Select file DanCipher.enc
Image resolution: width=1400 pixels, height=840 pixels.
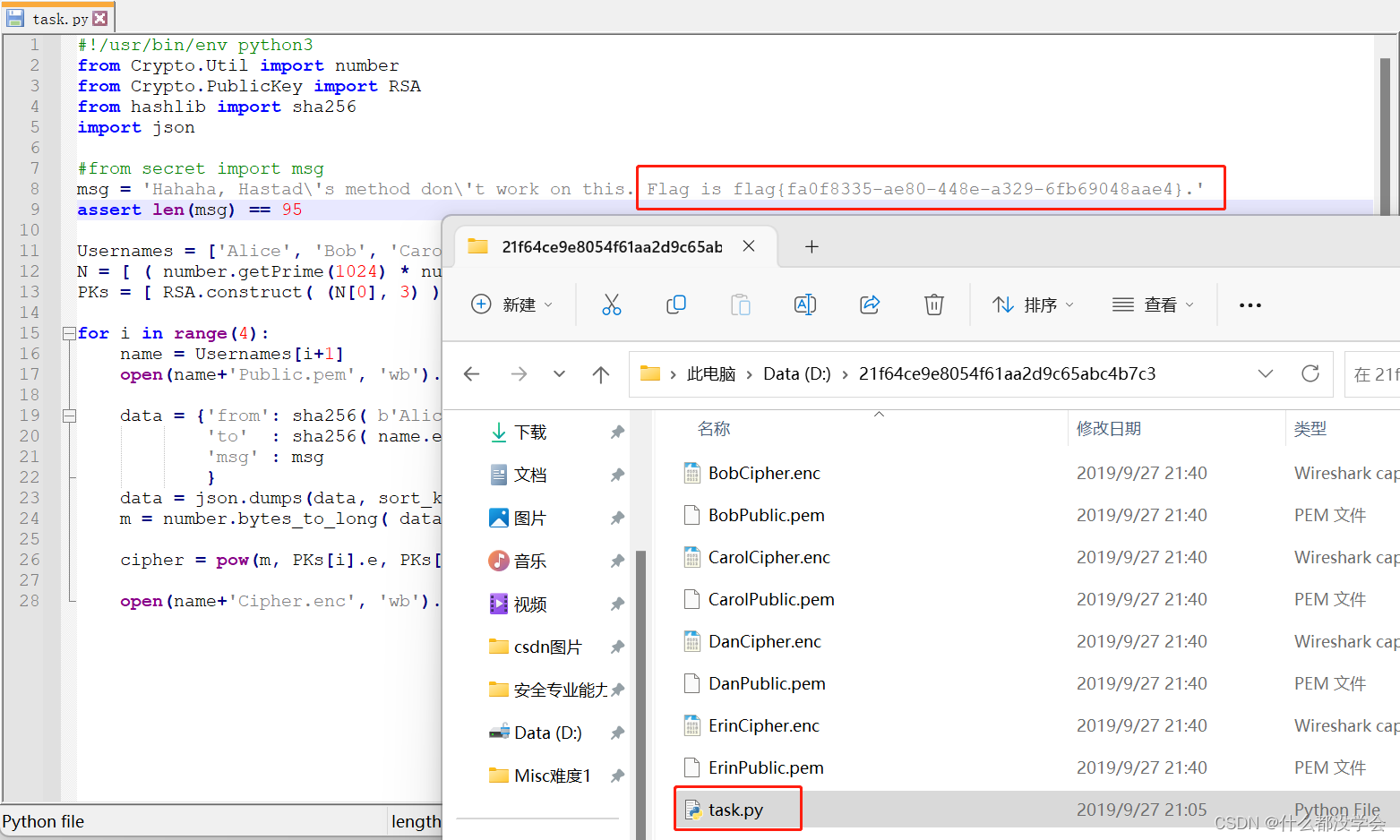[765, 641]
